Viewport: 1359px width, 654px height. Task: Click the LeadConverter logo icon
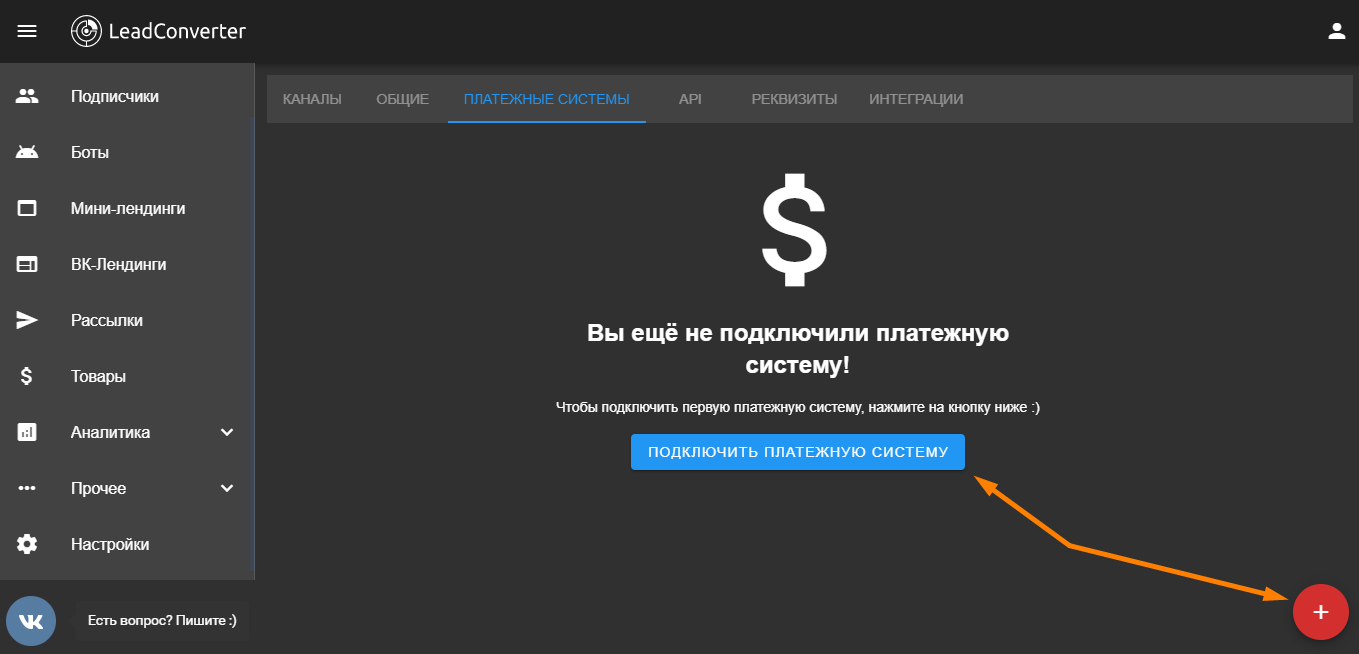click(x=87, y=31)
